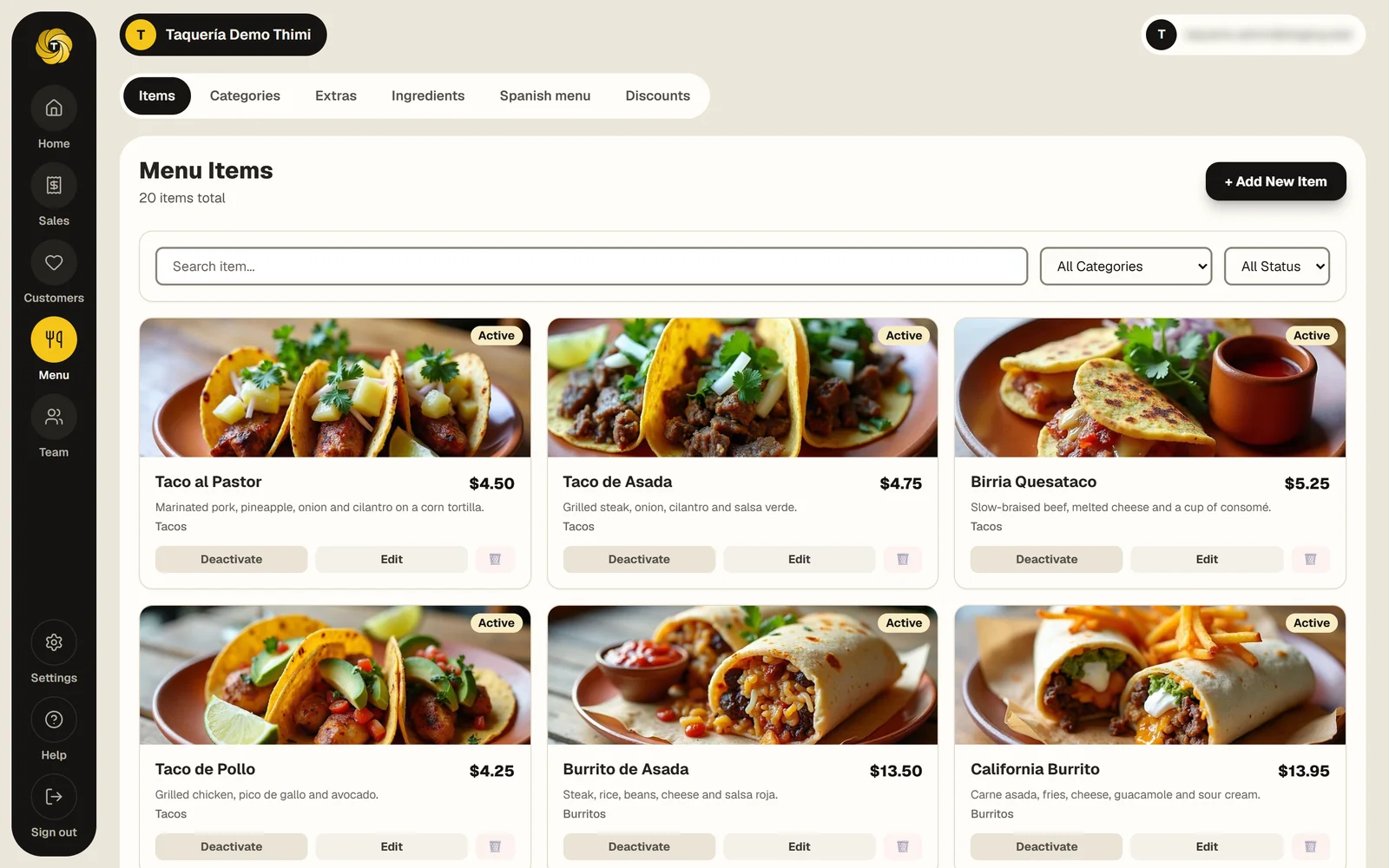
Task: Delete Taco al Pastor with trash icon
Action: pyautogui.click(x=495, y=559)
